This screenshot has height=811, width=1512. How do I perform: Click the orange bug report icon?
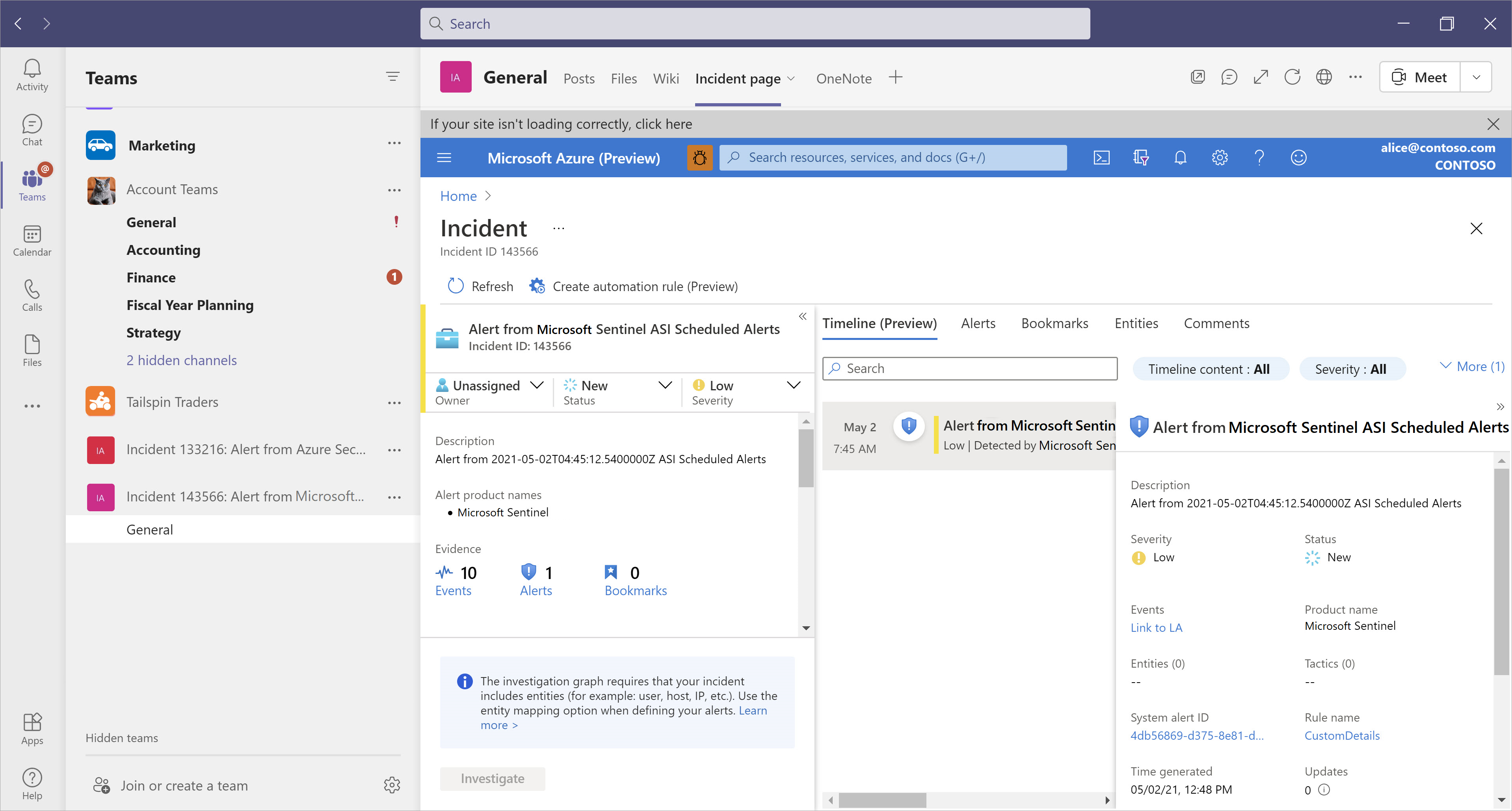tap(700, 157)
